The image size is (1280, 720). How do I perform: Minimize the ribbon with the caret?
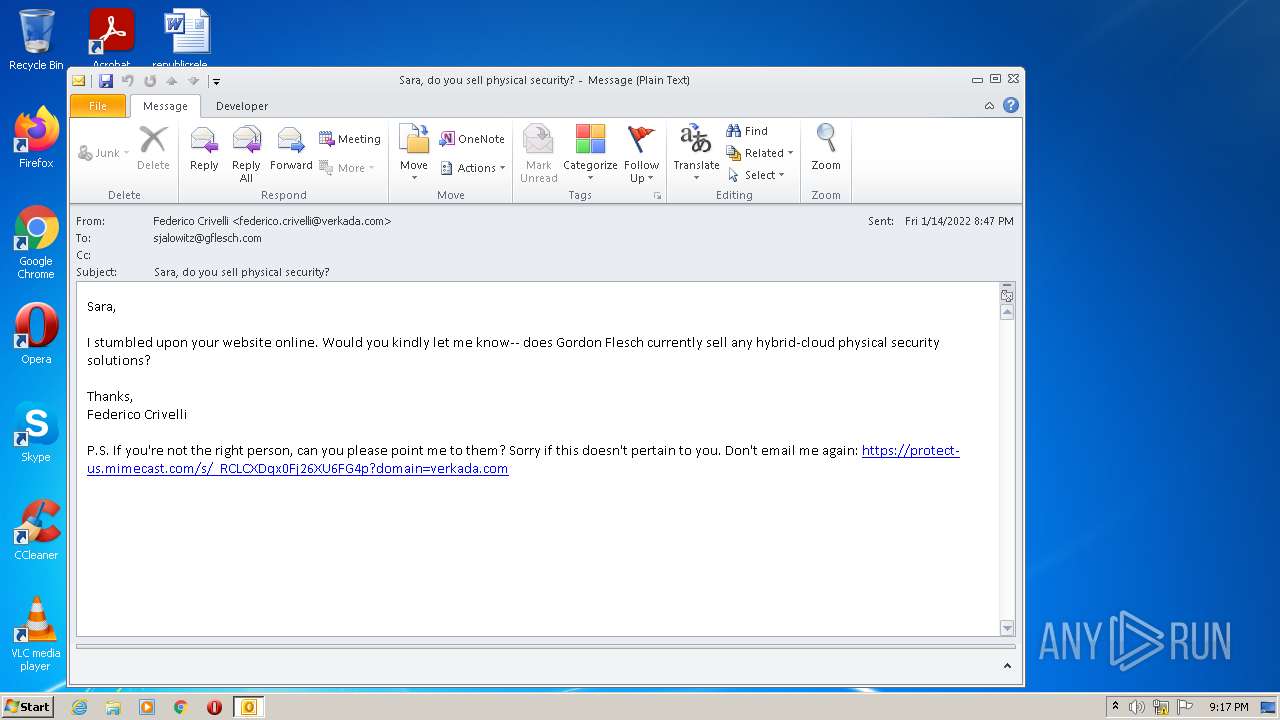(989, 106)
